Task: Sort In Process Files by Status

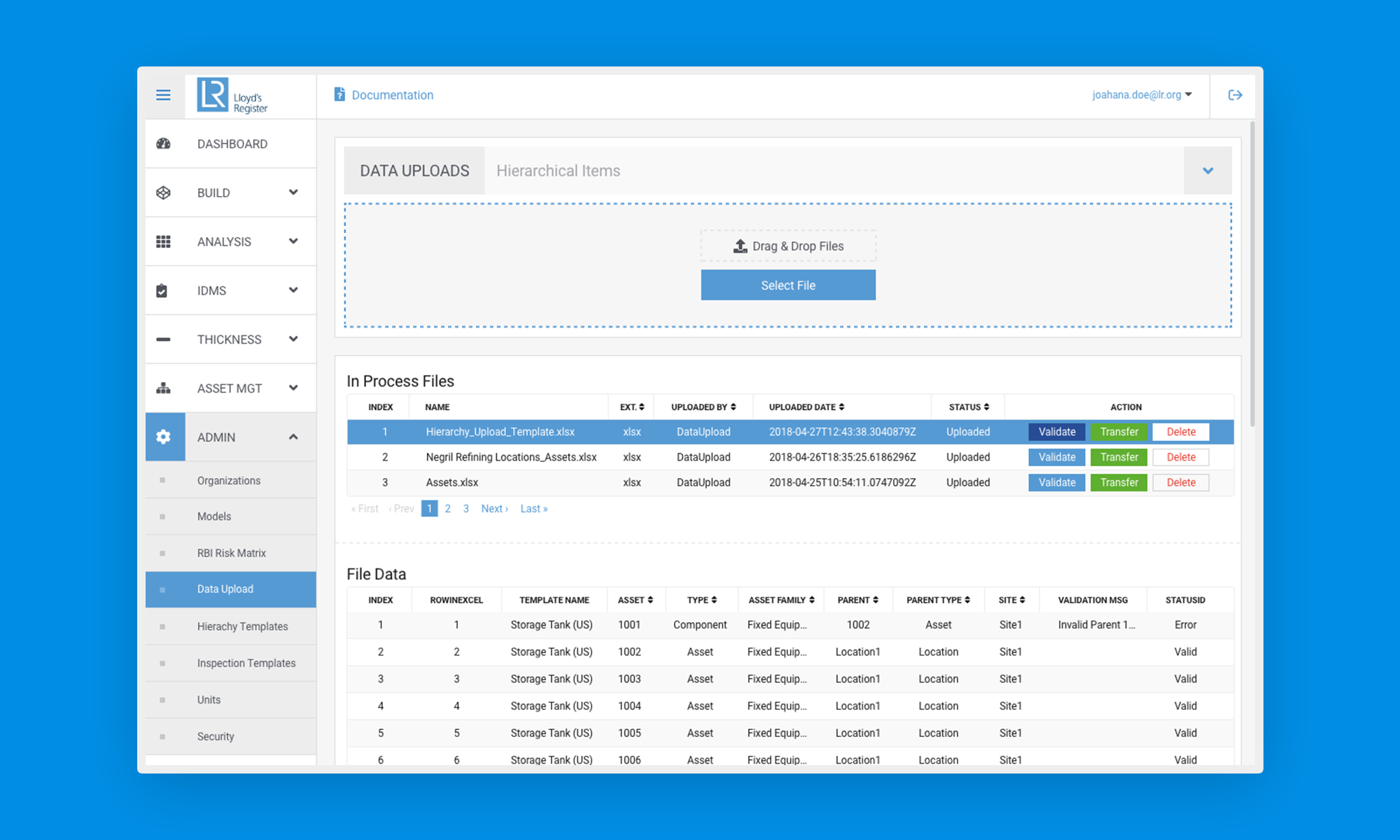Action: (x=986, y=407)
